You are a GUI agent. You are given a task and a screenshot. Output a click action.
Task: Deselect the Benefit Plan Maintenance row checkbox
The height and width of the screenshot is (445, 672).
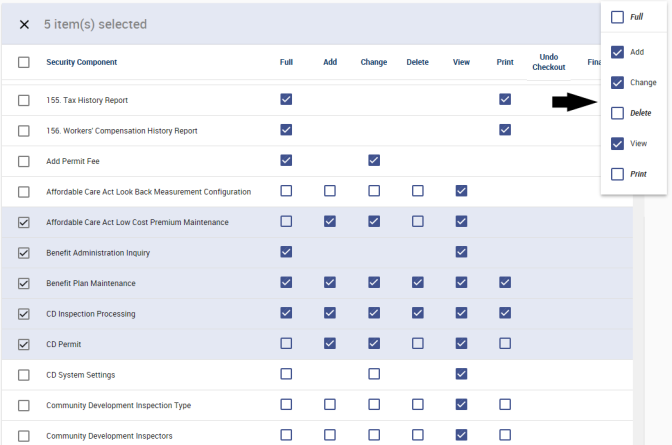click(x=24, y=283)
